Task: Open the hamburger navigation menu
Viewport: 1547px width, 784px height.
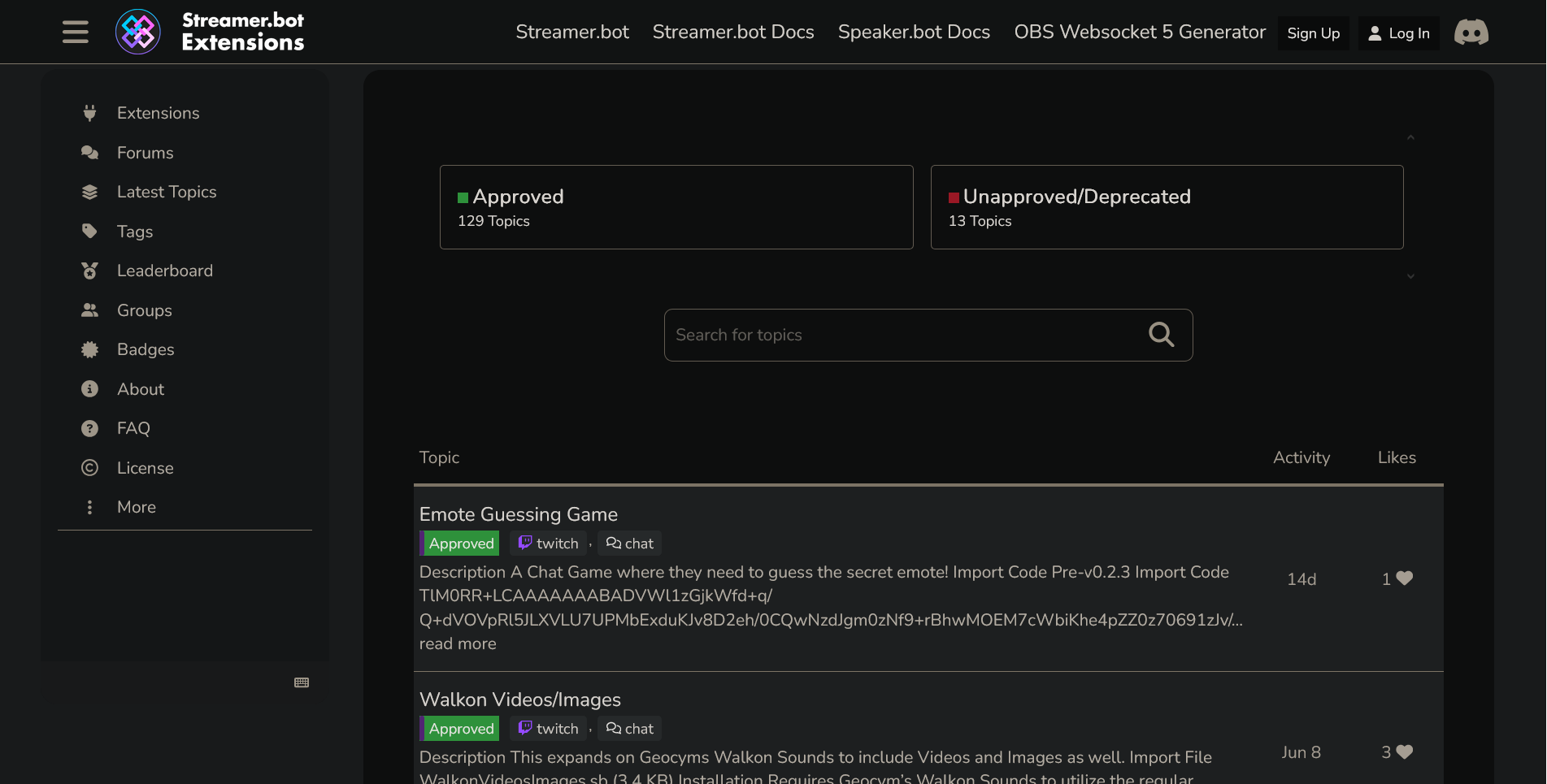Action: (x=75, y=32)
